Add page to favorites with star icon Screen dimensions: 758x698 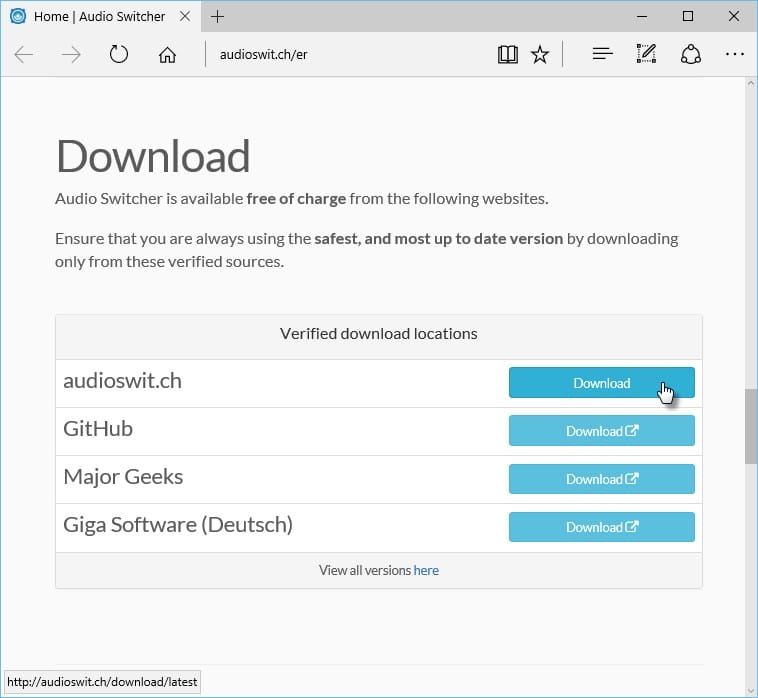click(x=539, y=55)
